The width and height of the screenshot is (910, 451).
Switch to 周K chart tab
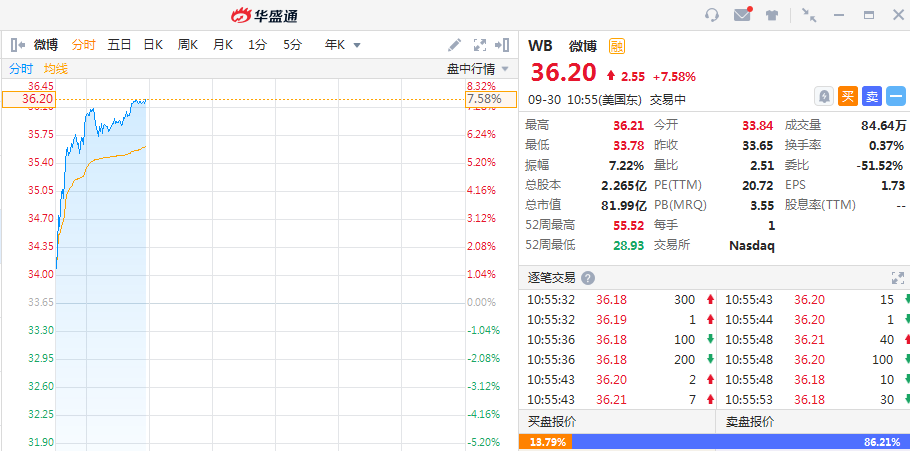point(188,45)
